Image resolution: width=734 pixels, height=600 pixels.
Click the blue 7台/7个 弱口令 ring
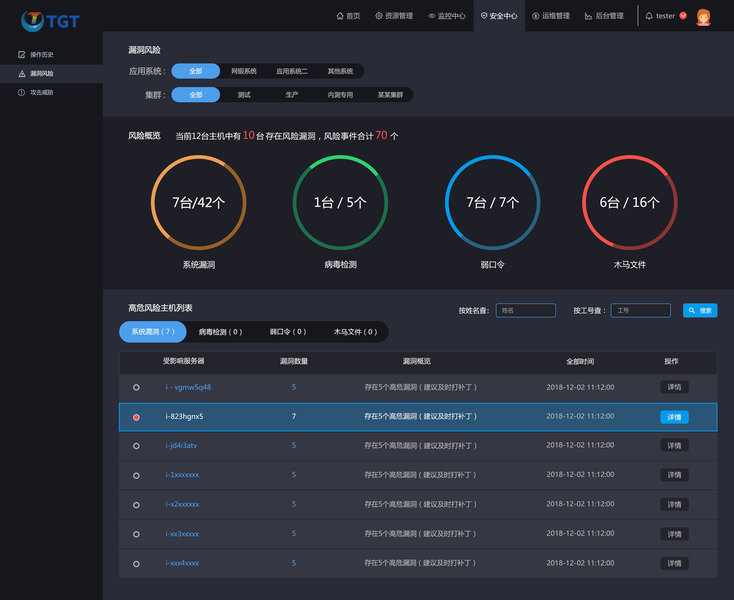(492, 202)
